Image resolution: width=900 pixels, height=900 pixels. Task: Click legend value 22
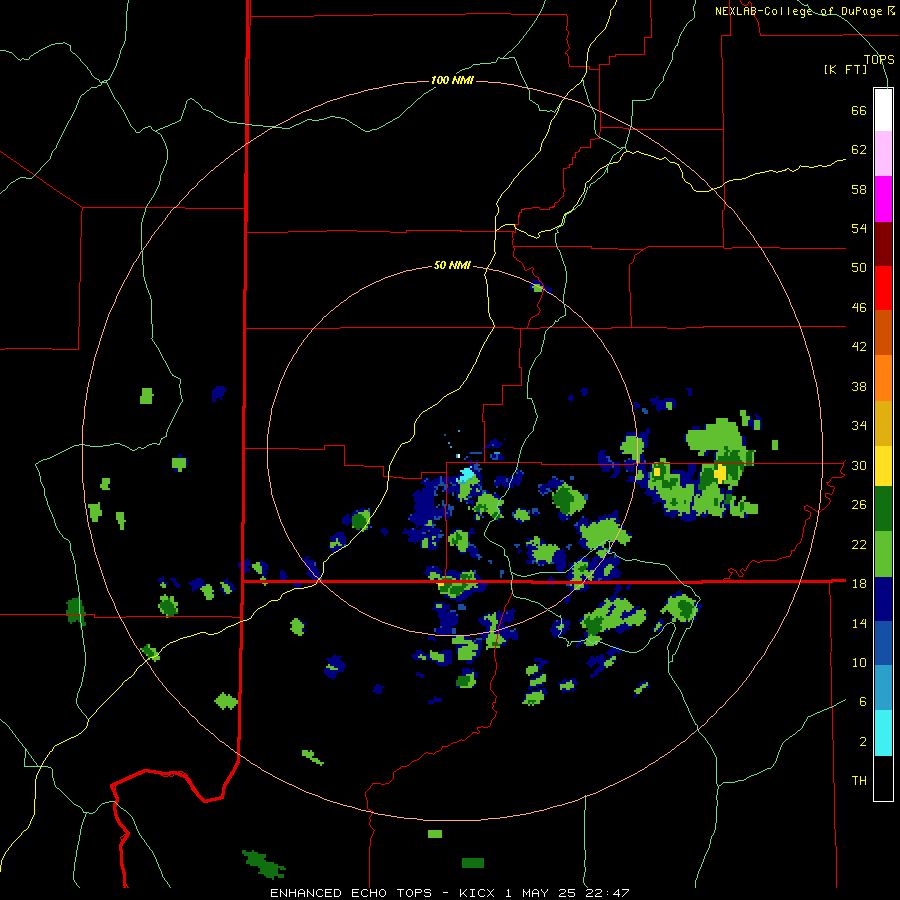pos(859,544)
